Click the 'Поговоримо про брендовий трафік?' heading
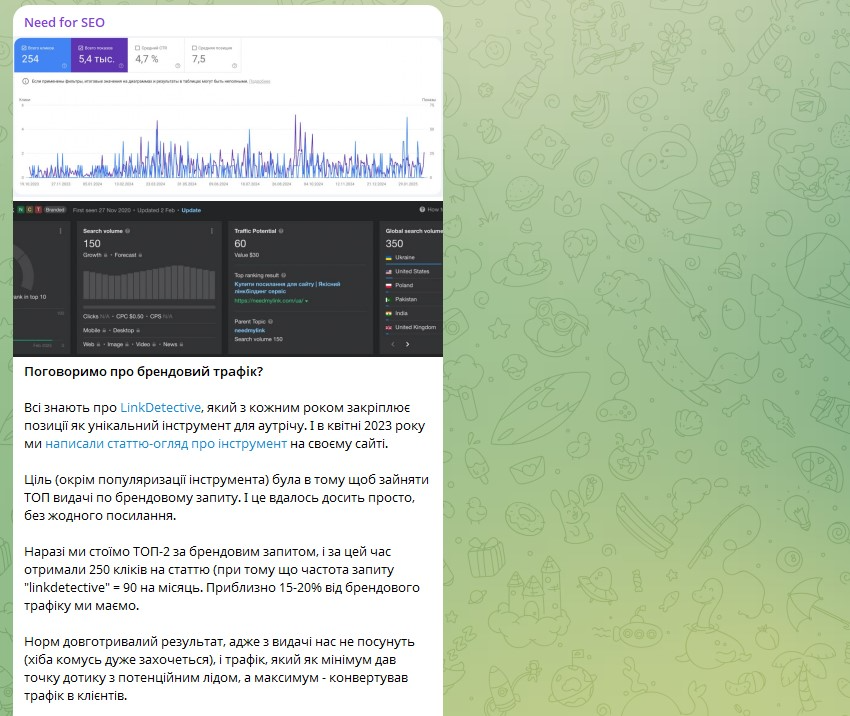Viewport: 850px width, 716px height. pos(144,372)
